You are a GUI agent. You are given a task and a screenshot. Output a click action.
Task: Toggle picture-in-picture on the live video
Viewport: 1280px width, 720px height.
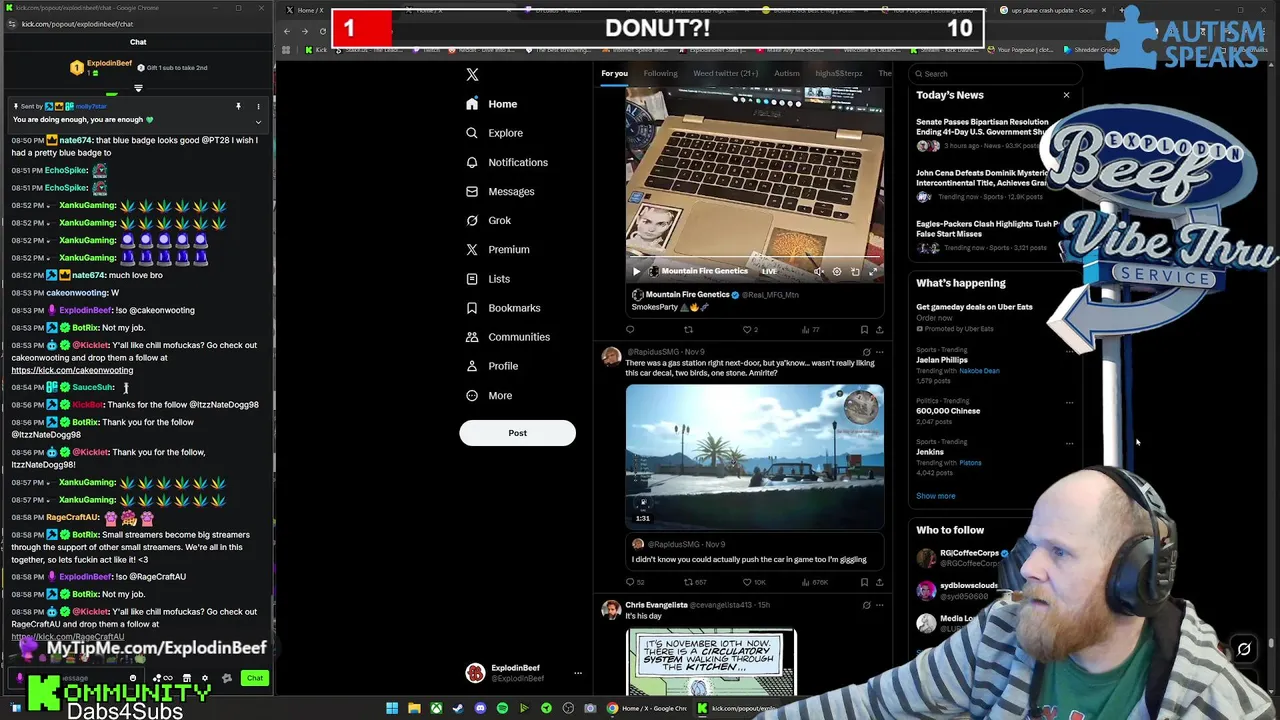(855, 271)
